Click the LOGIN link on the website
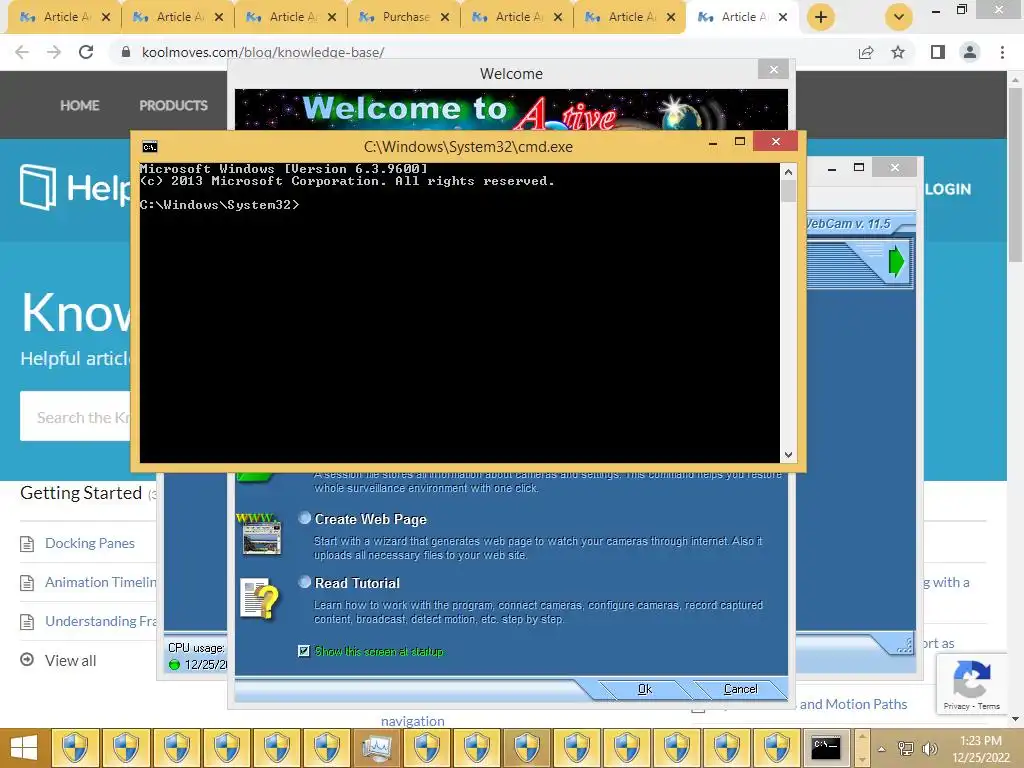 (x=948, y=189)
